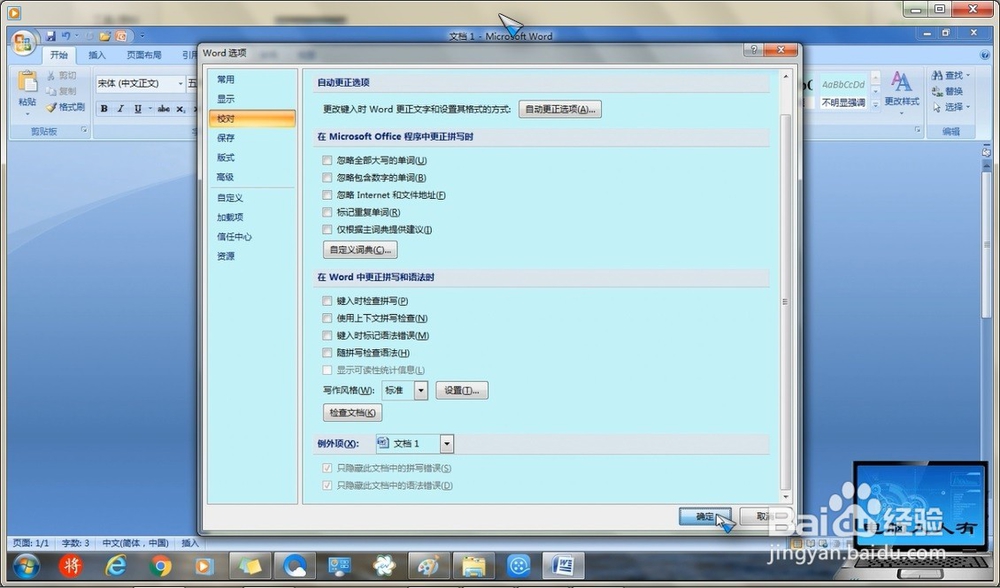Switch to the 页面布局 ribbon tab
Viewport: 1000px width, 588px height.
(143, 55)
